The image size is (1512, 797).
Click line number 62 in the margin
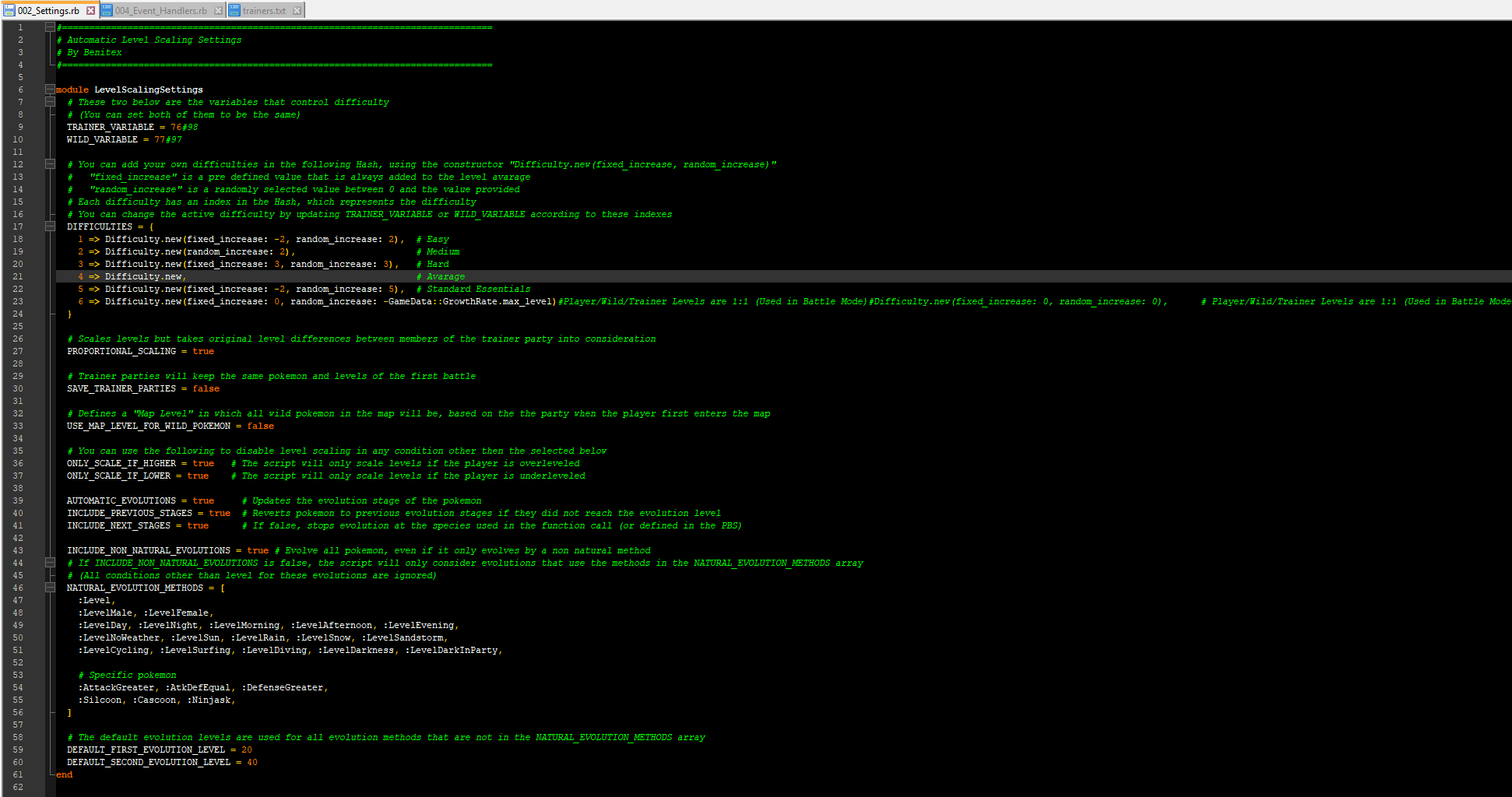[x=18, y=787]
